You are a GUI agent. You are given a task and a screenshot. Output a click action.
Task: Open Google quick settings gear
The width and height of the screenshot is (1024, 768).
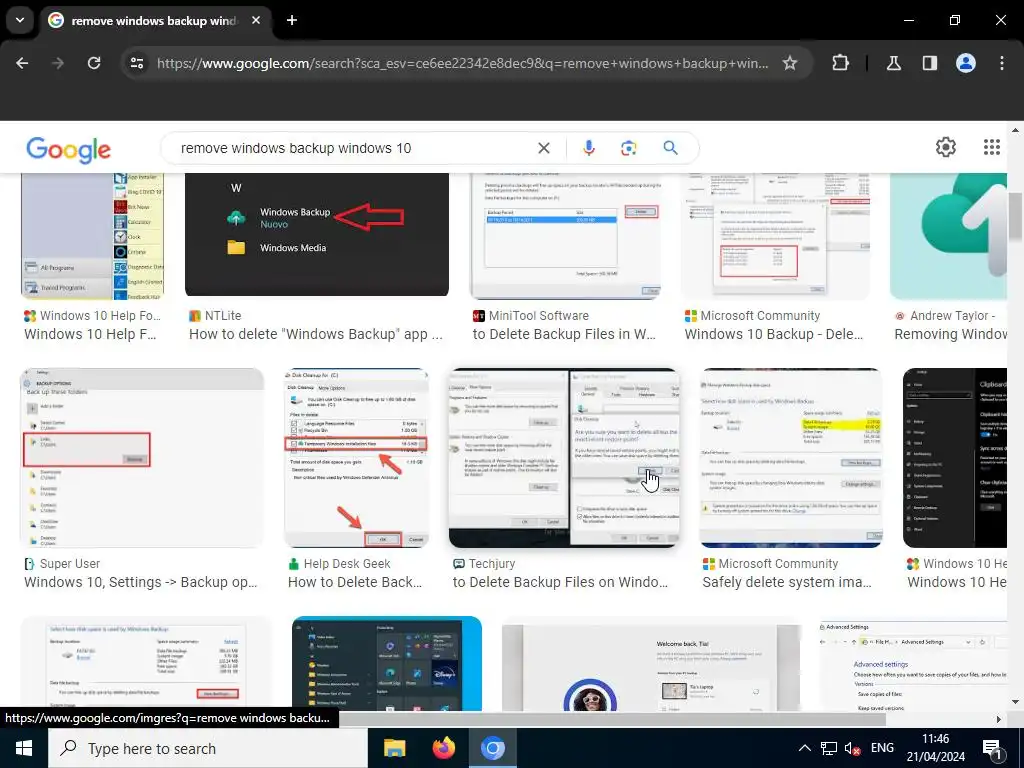coord(946,147)
